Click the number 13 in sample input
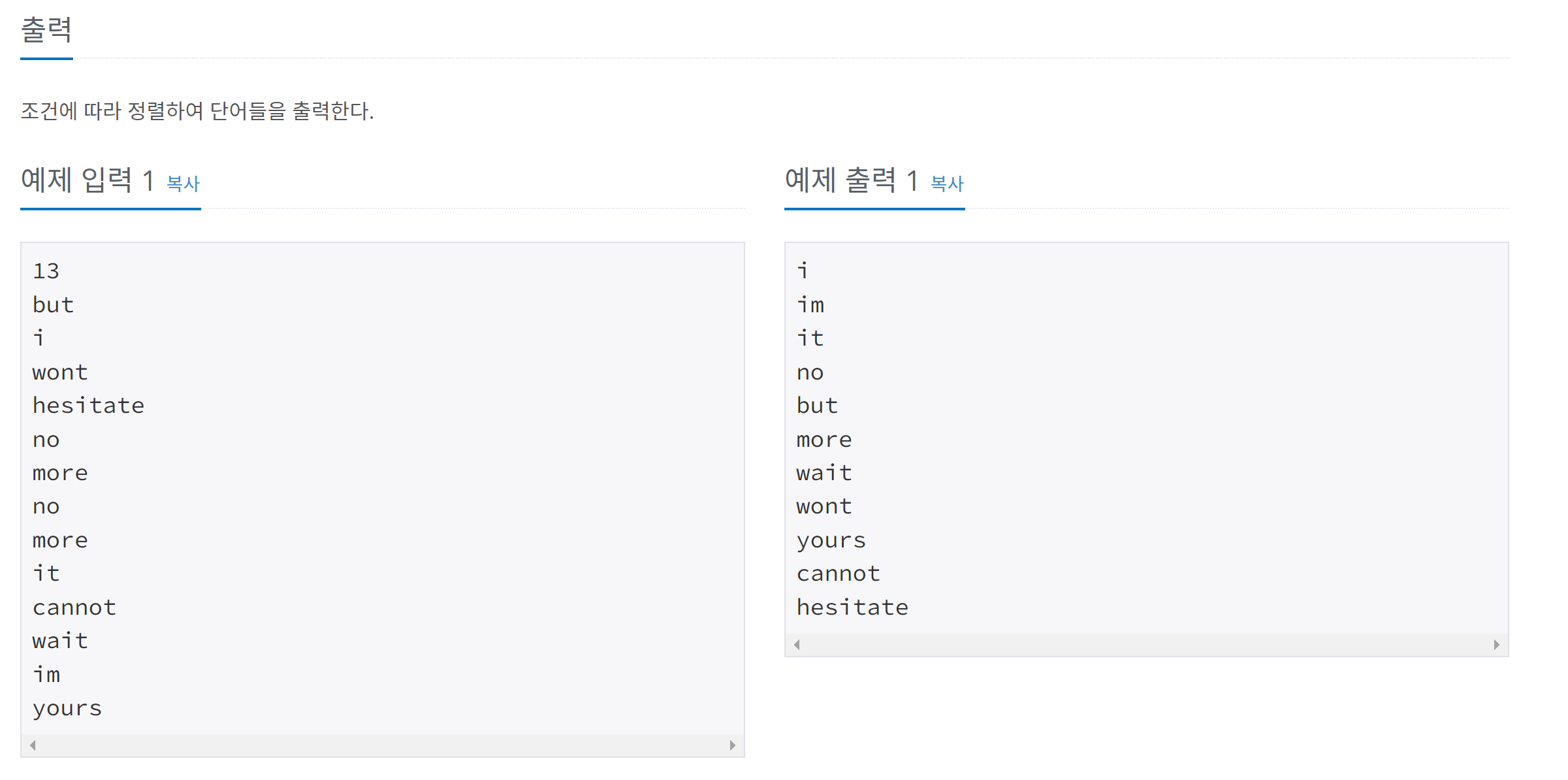Viewport: 1568px width, 780px height. tap(46, 271)
